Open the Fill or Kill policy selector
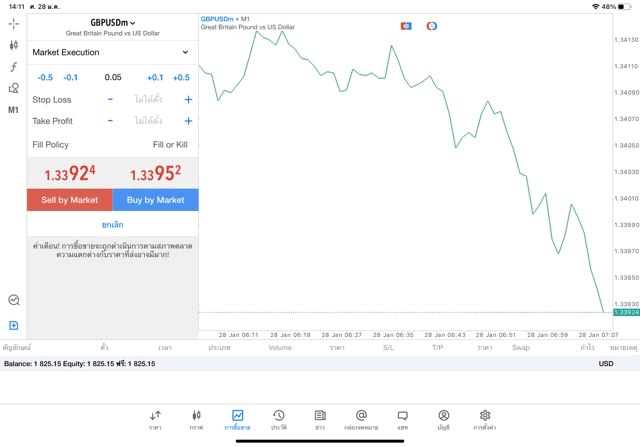 coord(169,145)
